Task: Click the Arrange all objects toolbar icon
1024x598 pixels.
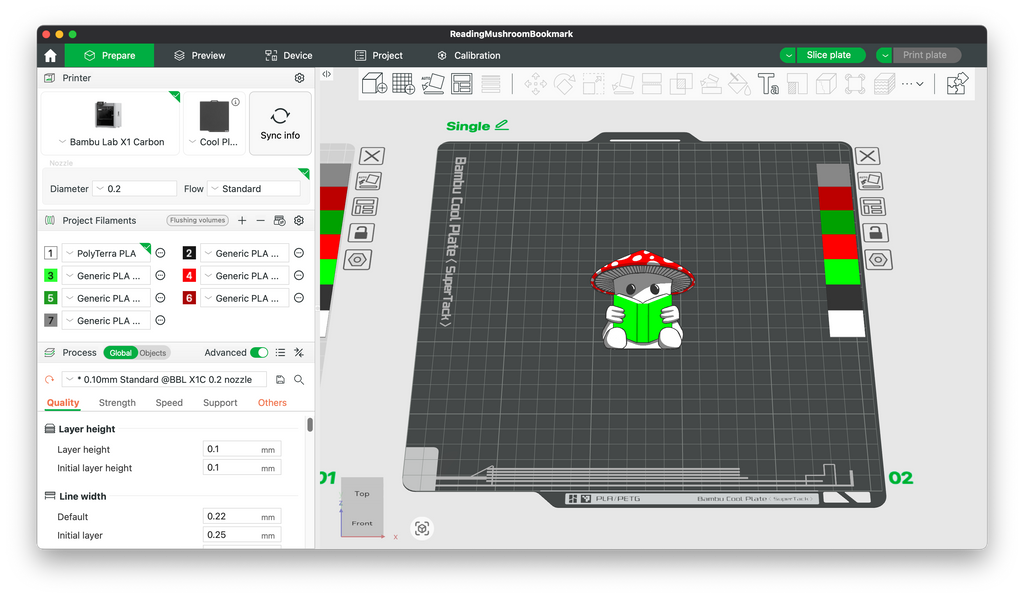Action: tap(462, 84)
